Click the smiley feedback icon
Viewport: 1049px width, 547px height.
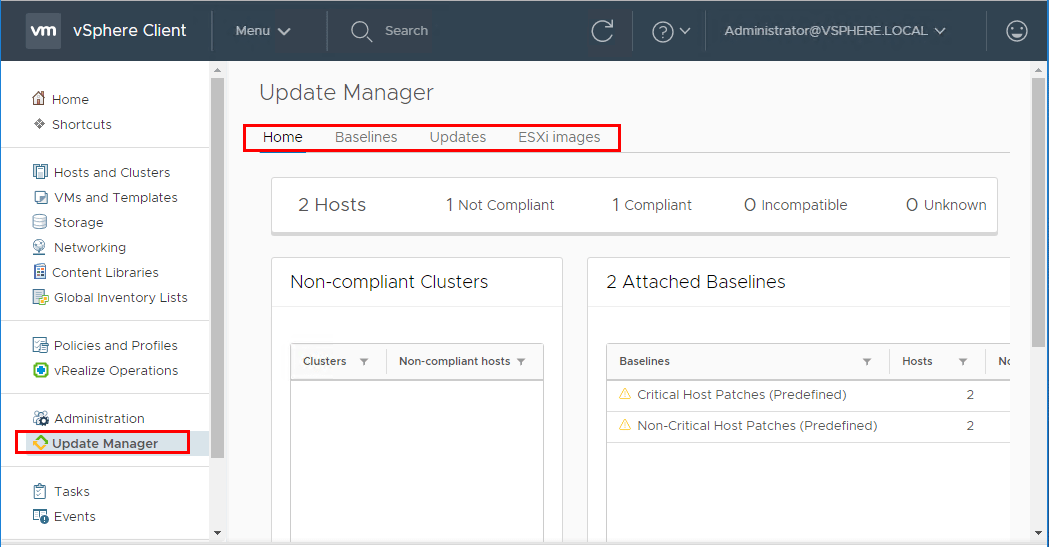[x=1016, y=31]
